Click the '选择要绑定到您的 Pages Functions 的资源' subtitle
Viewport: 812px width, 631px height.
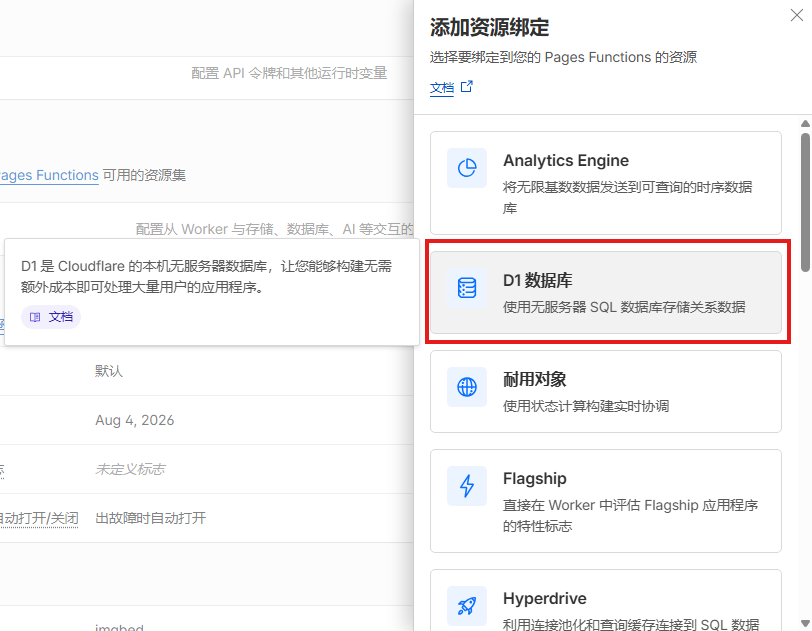563,57
